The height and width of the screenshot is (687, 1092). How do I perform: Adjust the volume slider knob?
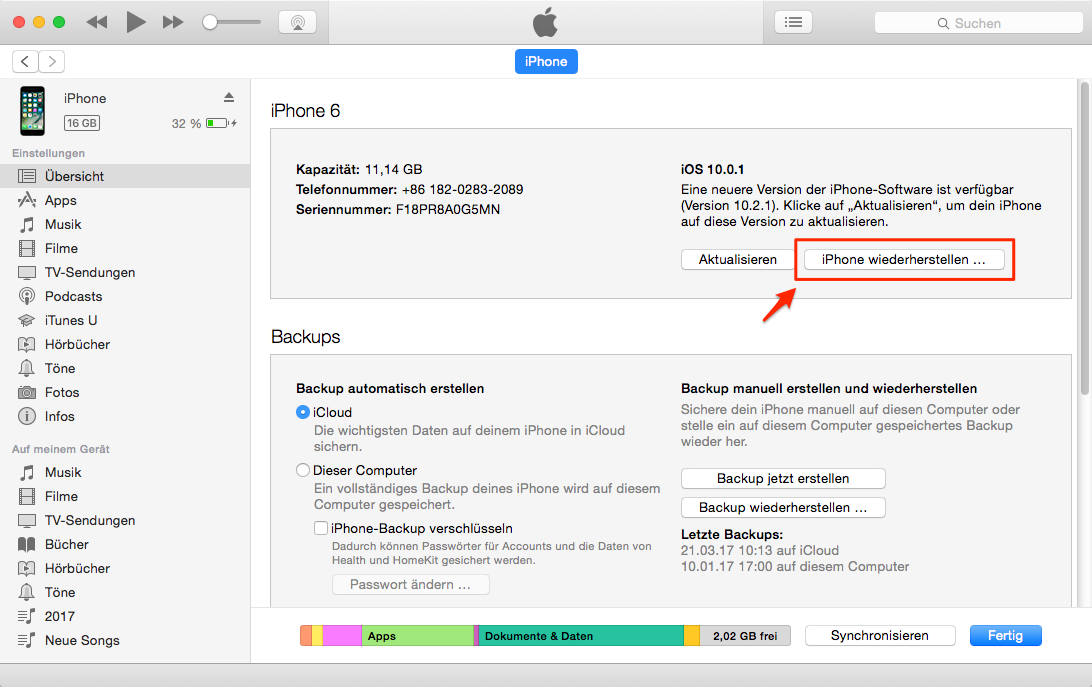coord(210,22)
